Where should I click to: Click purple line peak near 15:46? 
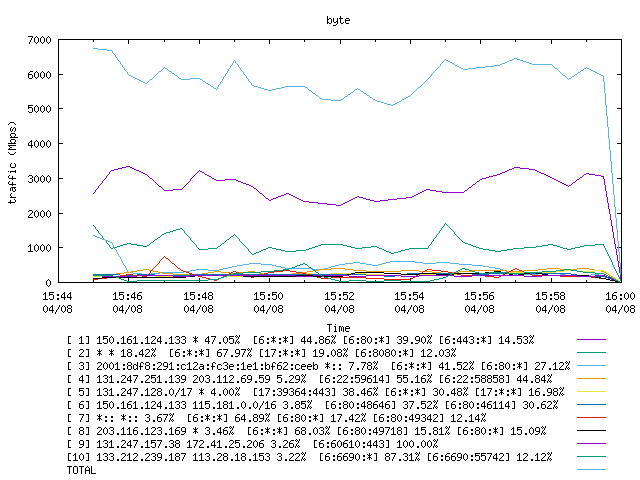point(129,167)
